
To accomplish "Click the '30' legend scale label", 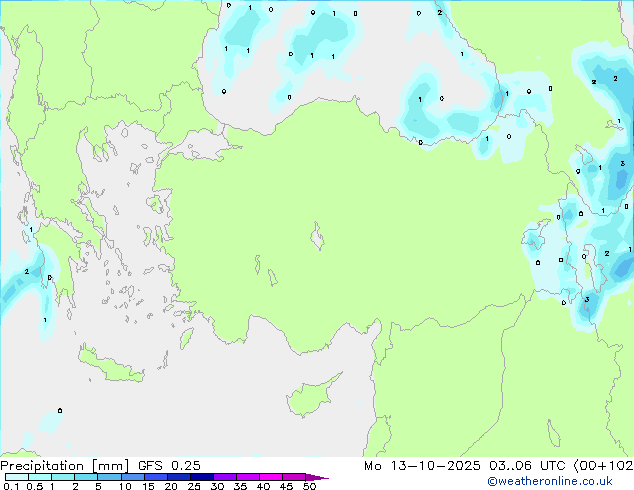I will [x=217, y=486].
